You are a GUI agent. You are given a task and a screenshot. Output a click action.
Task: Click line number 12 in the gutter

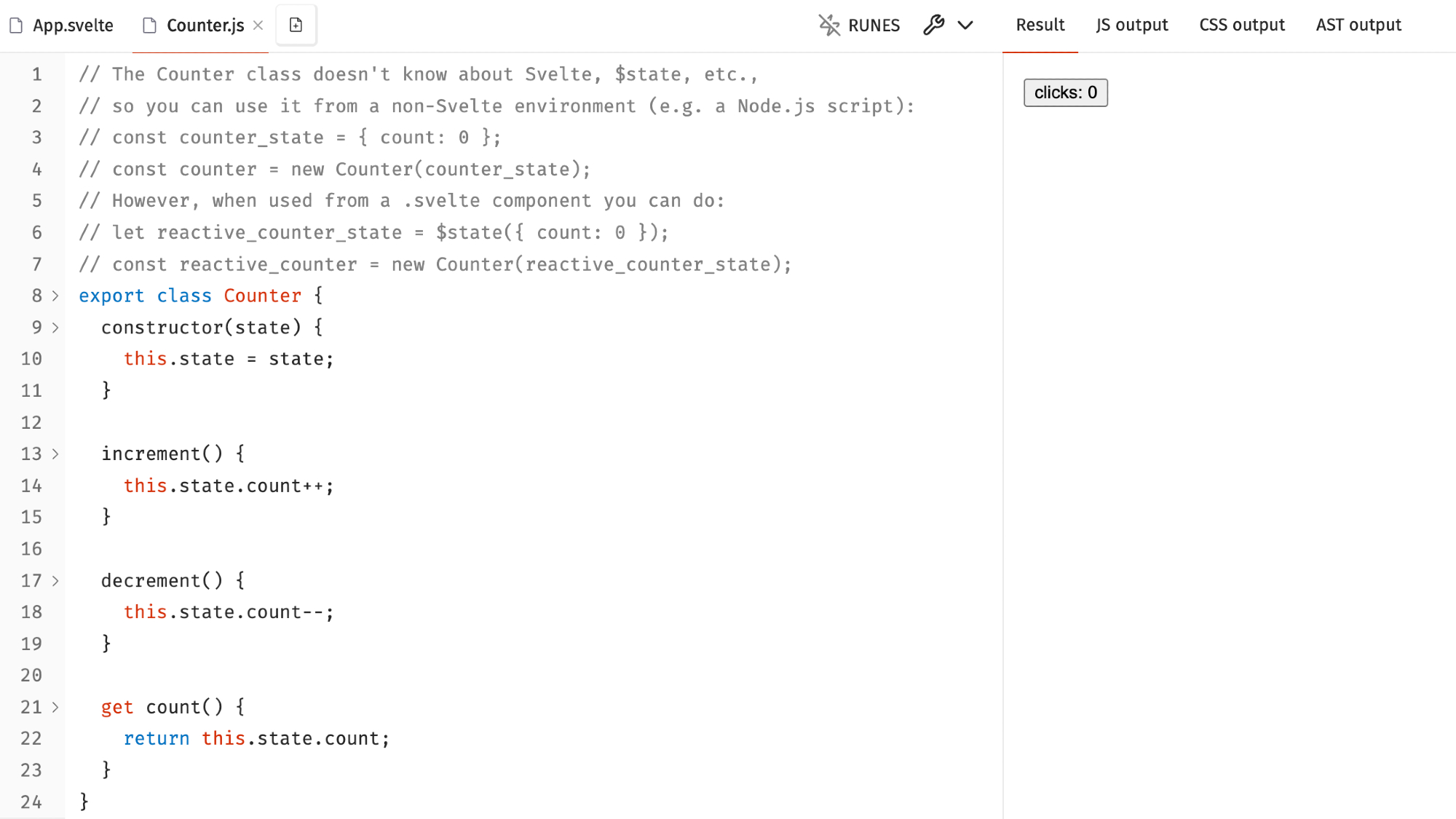[x=31, y=422]
